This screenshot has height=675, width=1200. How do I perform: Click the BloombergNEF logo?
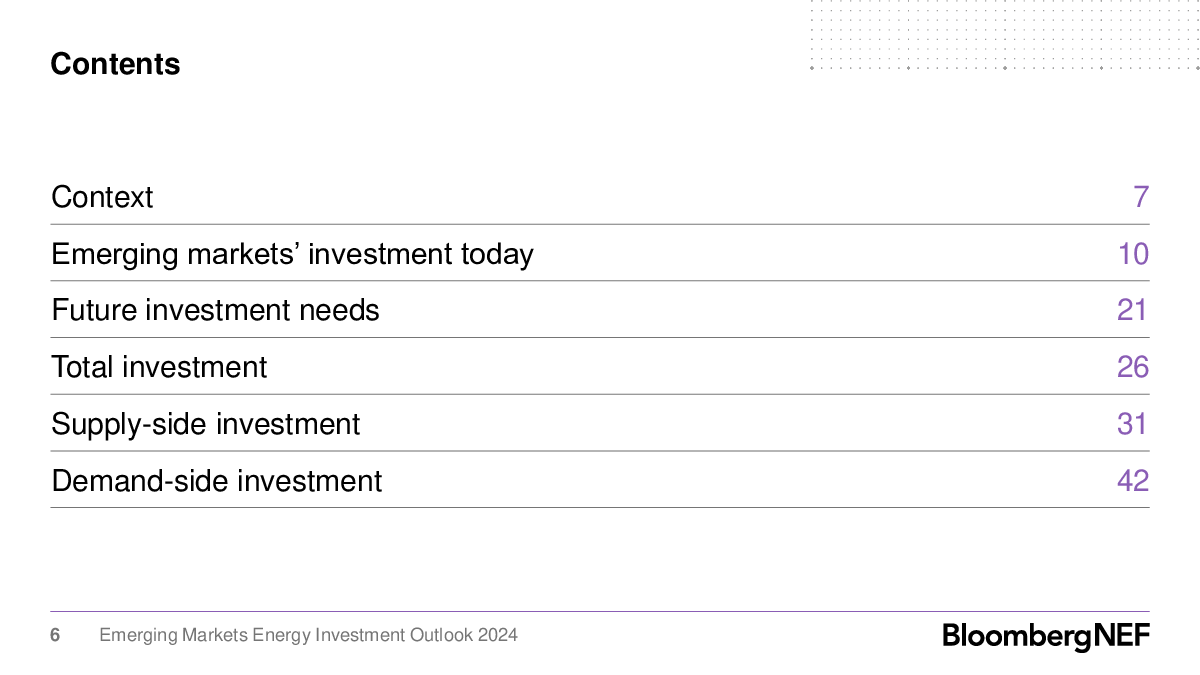click(x=1046, y=636)
